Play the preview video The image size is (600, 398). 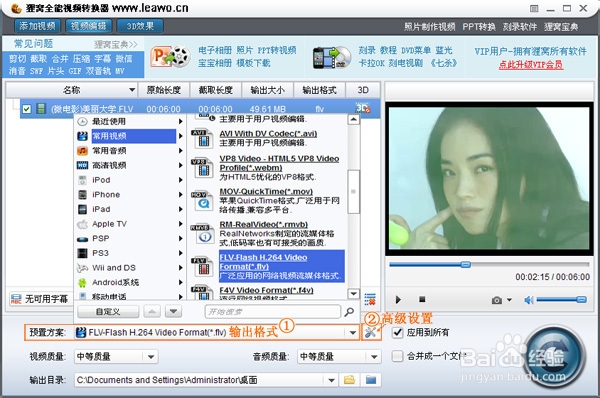(x=398, y=299)
